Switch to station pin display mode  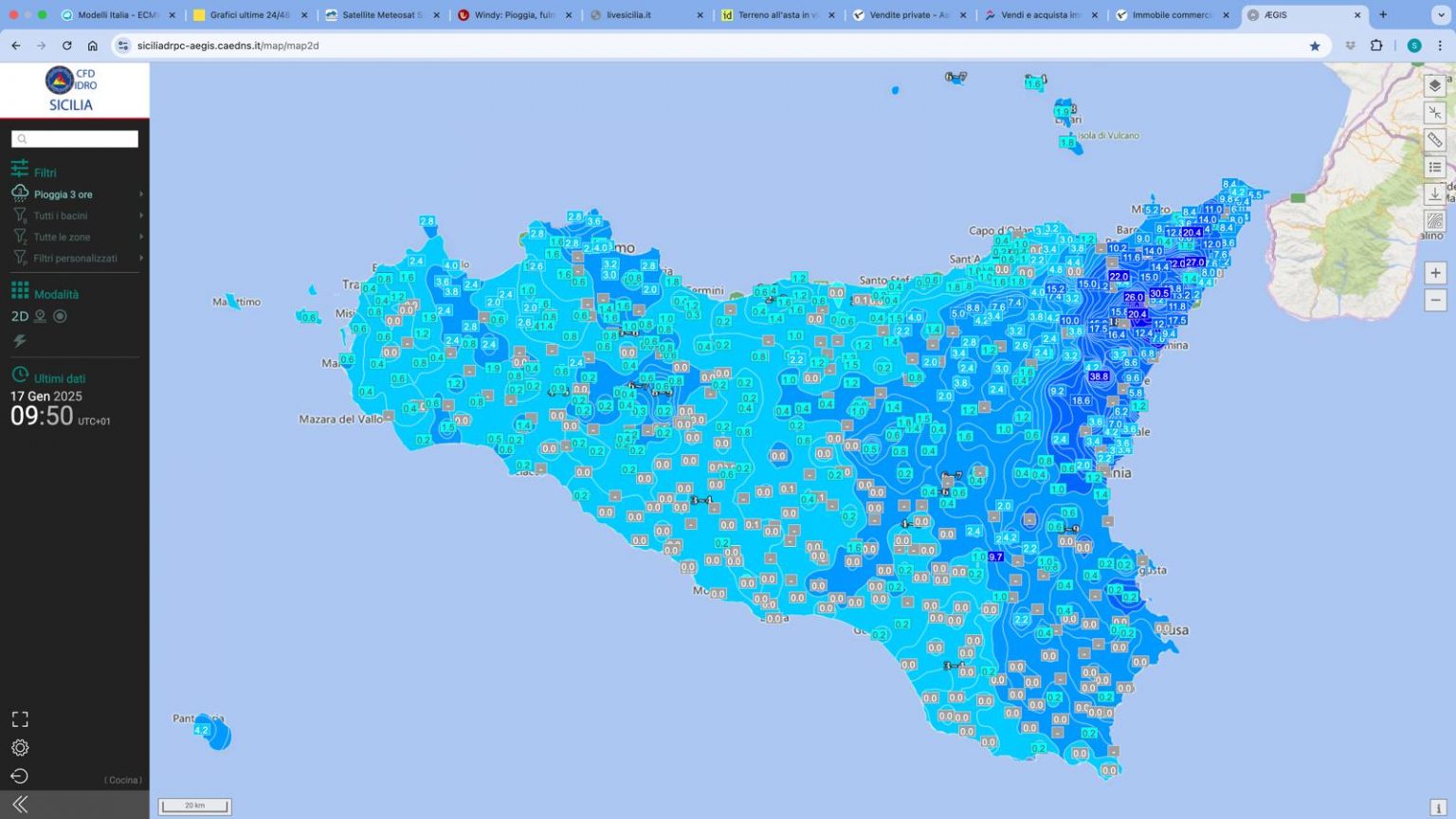pyautogui.click(x=41, y=317)
